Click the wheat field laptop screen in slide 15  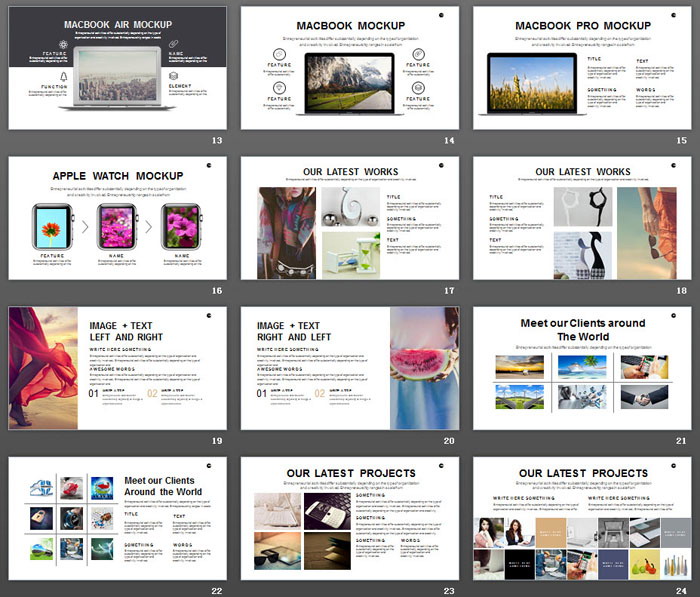(x=530, y=79)
